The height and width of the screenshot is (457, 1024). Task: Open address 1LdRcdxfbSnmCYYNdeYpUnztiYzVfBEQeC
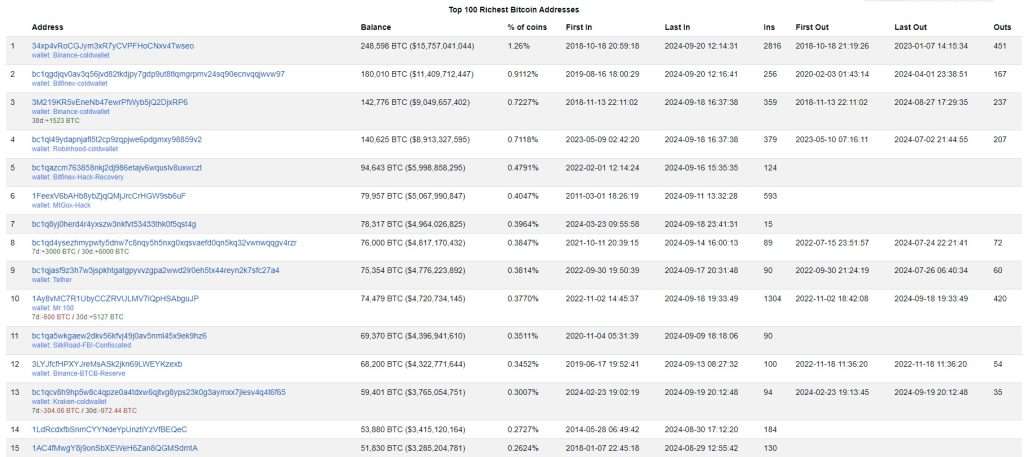click(109, 428)
